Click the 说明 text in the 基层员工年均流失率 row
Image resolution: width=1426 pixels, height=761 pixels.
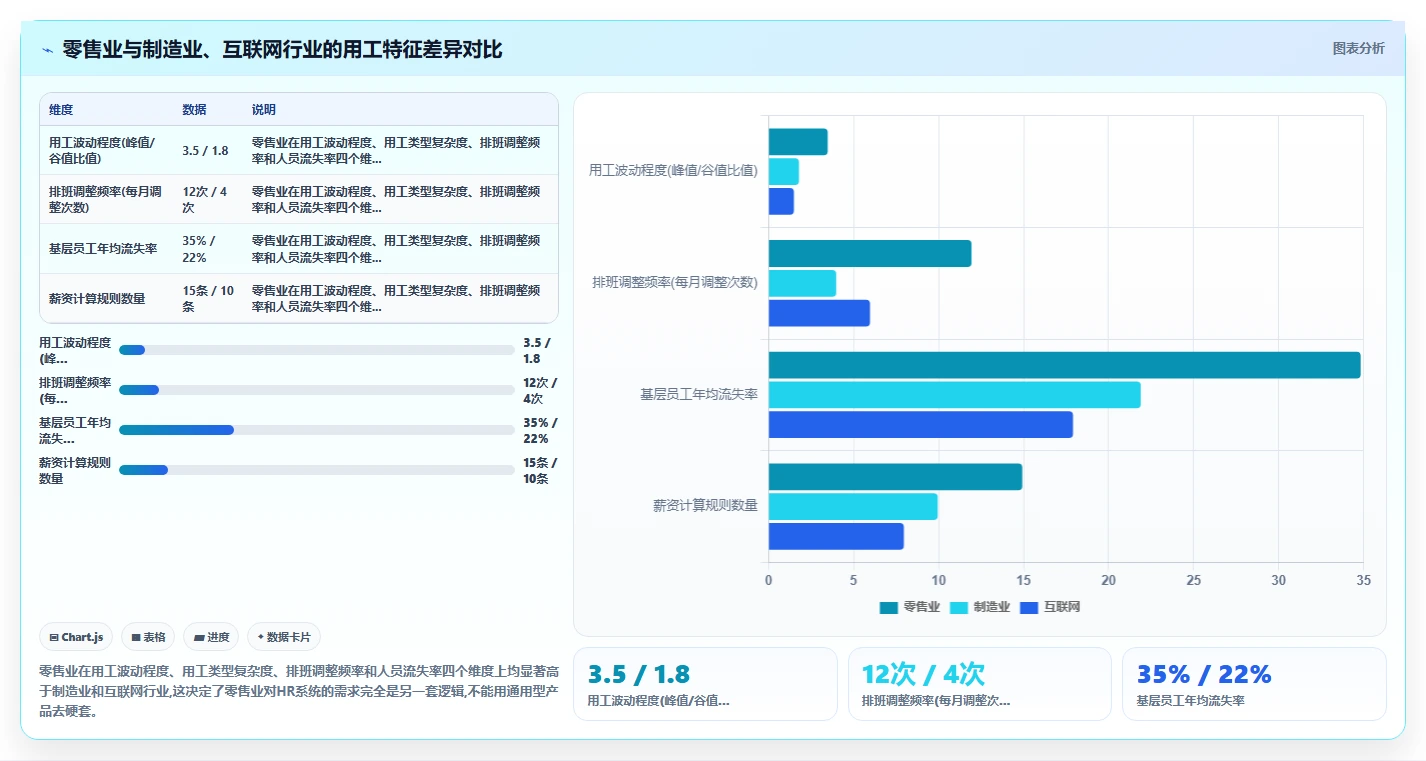coord(396,249)
